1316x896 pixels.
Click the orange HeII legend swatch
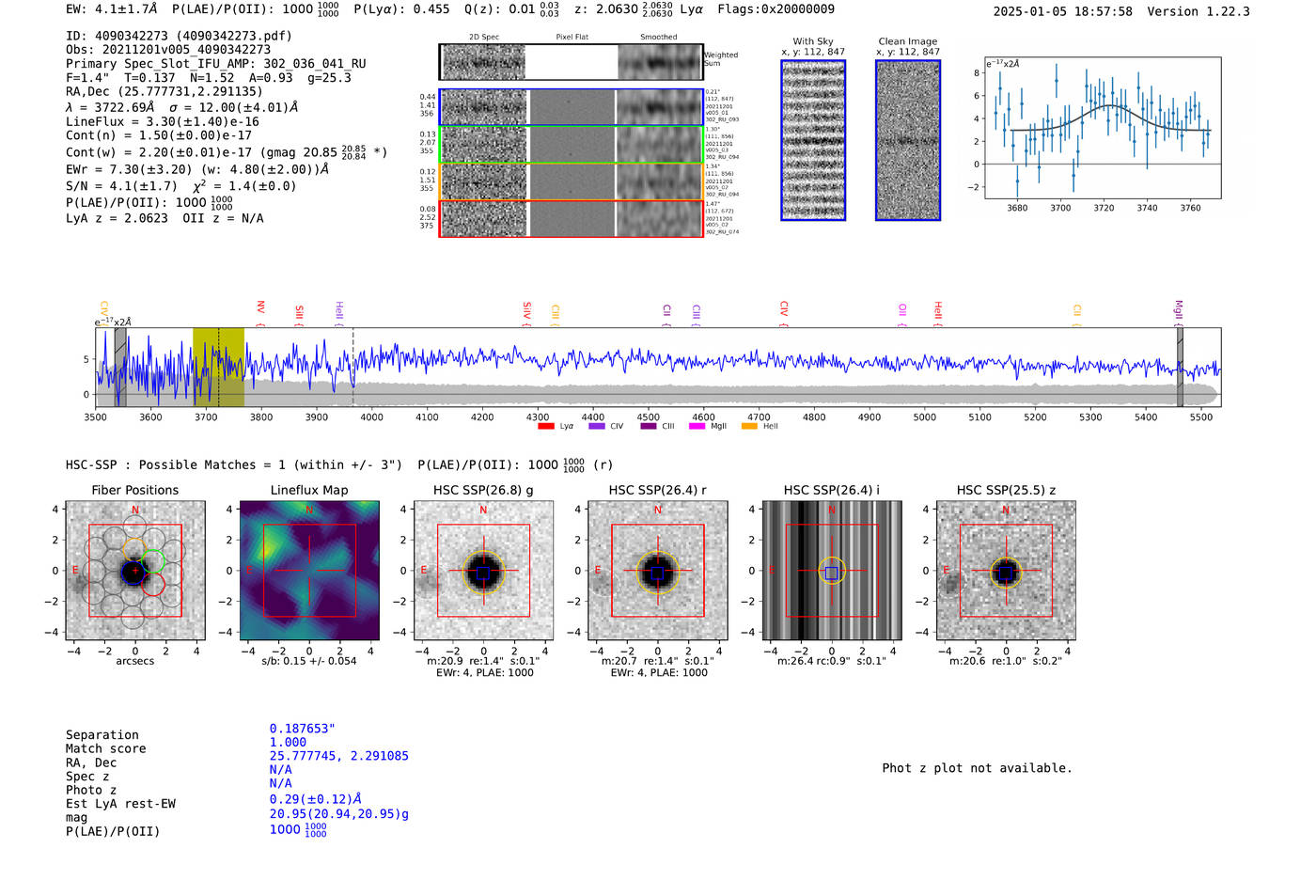[749, 426]
